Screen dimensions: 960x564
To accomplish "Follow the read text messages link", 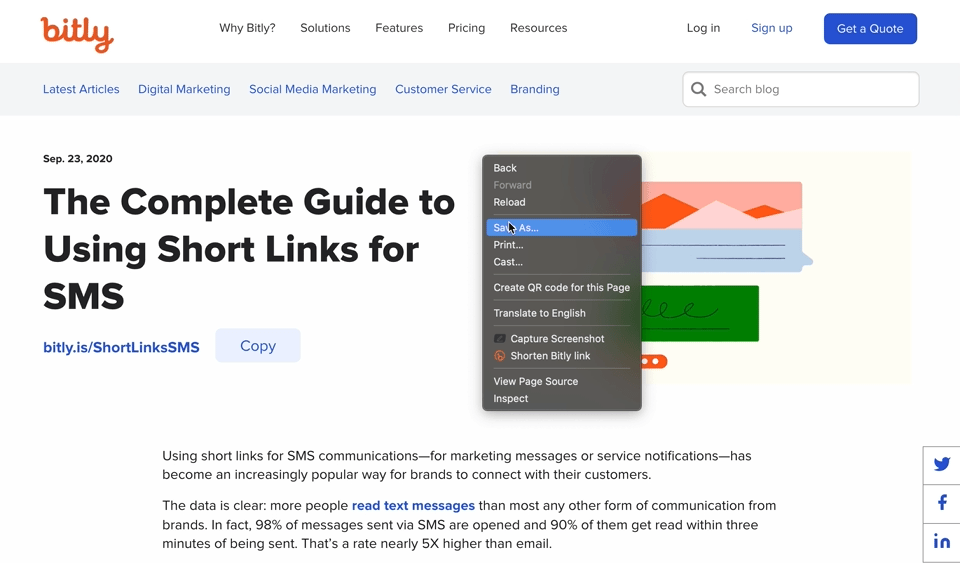I will click(413, 506).
